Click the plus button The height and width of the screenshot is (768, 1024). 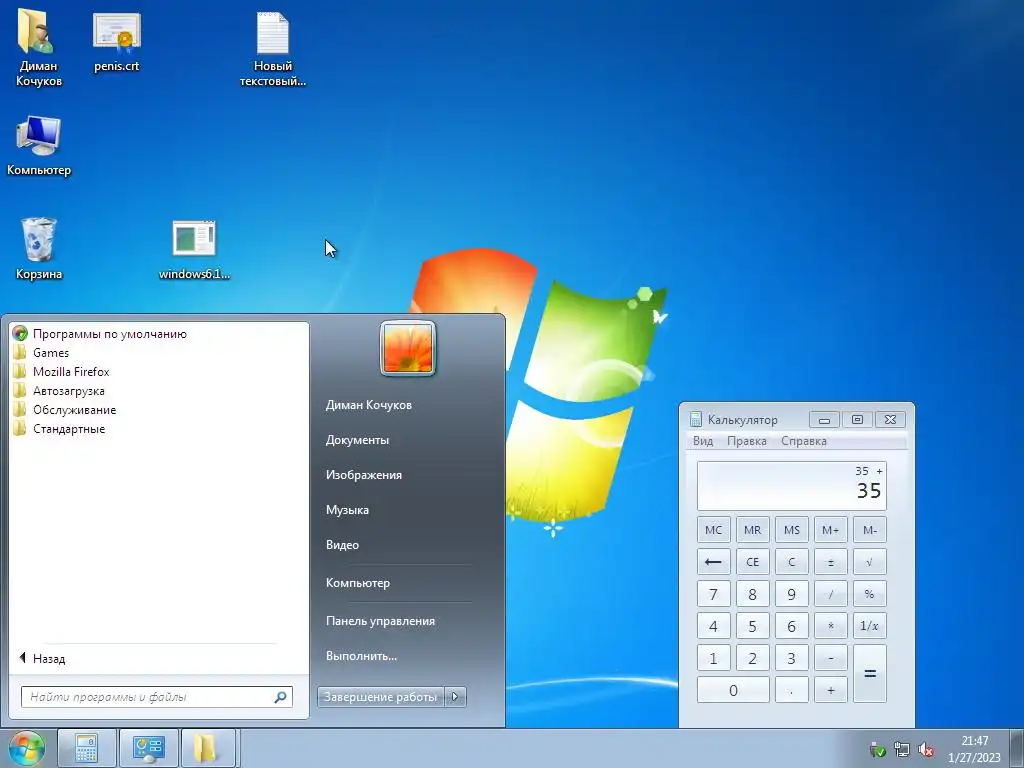click(831, 690)
